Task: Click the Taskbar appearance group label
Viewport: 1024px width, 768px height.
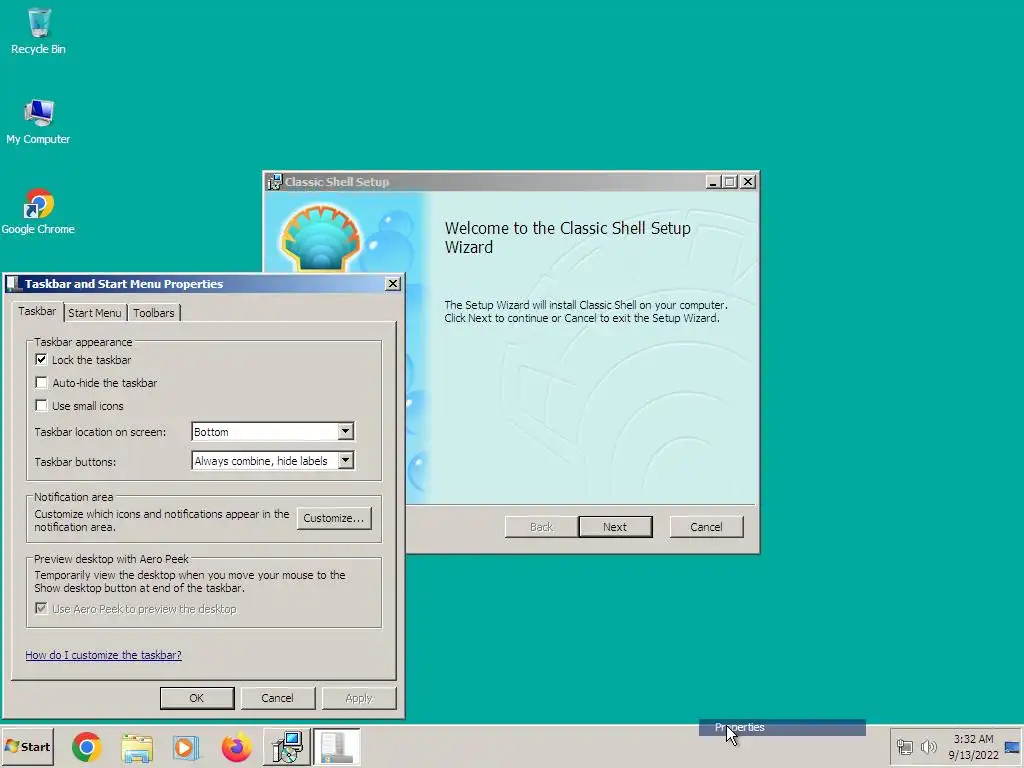Action: (x=83, y=342)
